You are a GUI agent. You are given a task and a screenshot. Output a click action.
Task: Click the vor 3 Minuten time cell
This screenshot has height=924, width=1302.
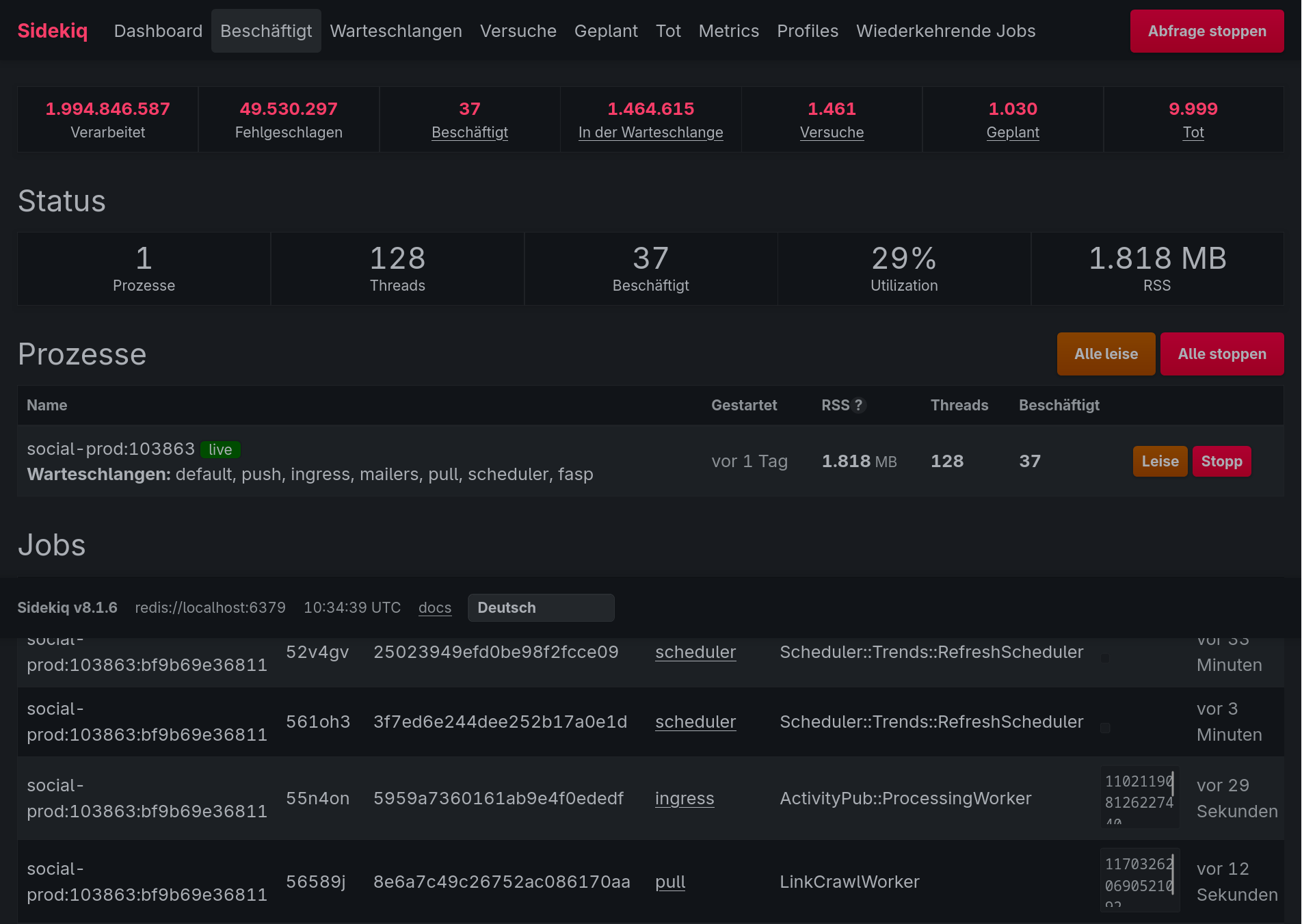1229,722
